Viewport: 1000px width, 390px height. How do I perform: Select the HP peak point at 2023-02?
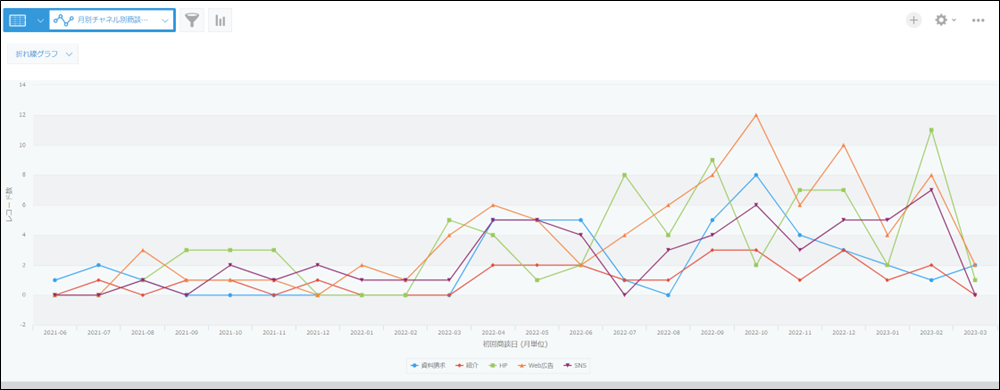tap(931, 130)
